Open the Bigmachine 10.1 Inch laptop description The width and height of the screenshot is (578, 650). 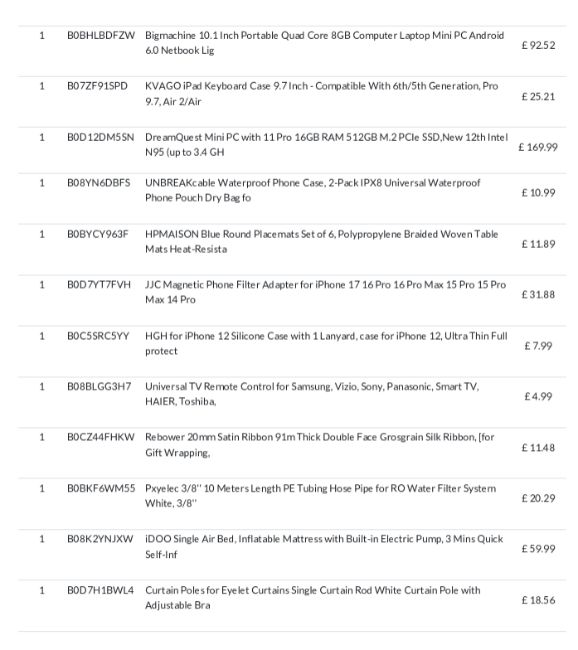pos(324,43)
